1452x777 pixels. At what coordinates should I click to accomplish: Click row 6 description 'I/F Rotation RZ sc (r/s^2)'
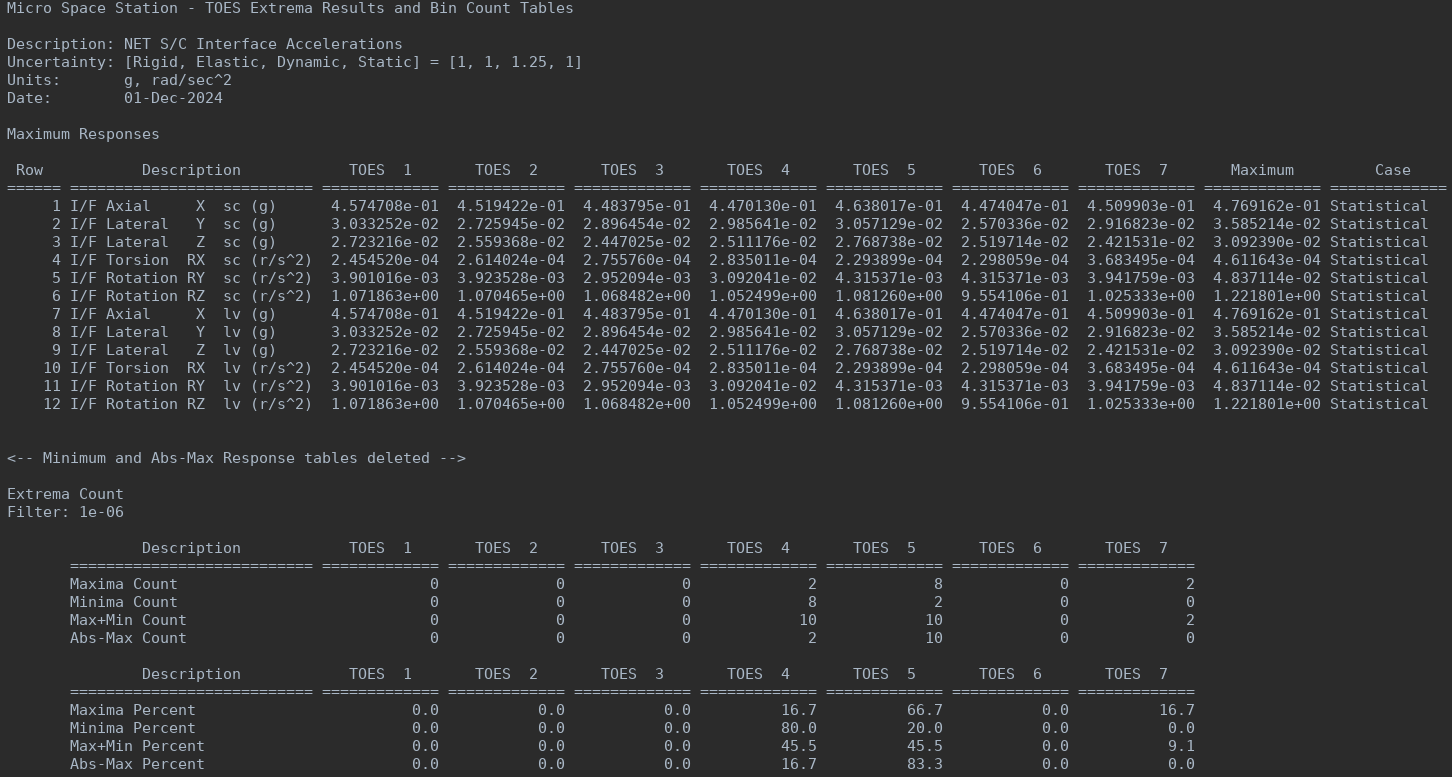[x=191, y=296]
